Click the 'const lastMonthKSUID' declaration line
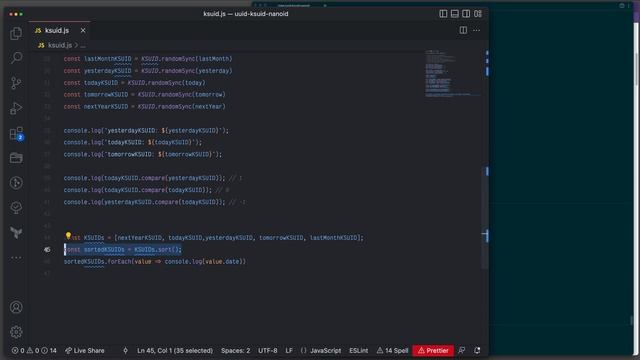640x360 pixels. 148,59
